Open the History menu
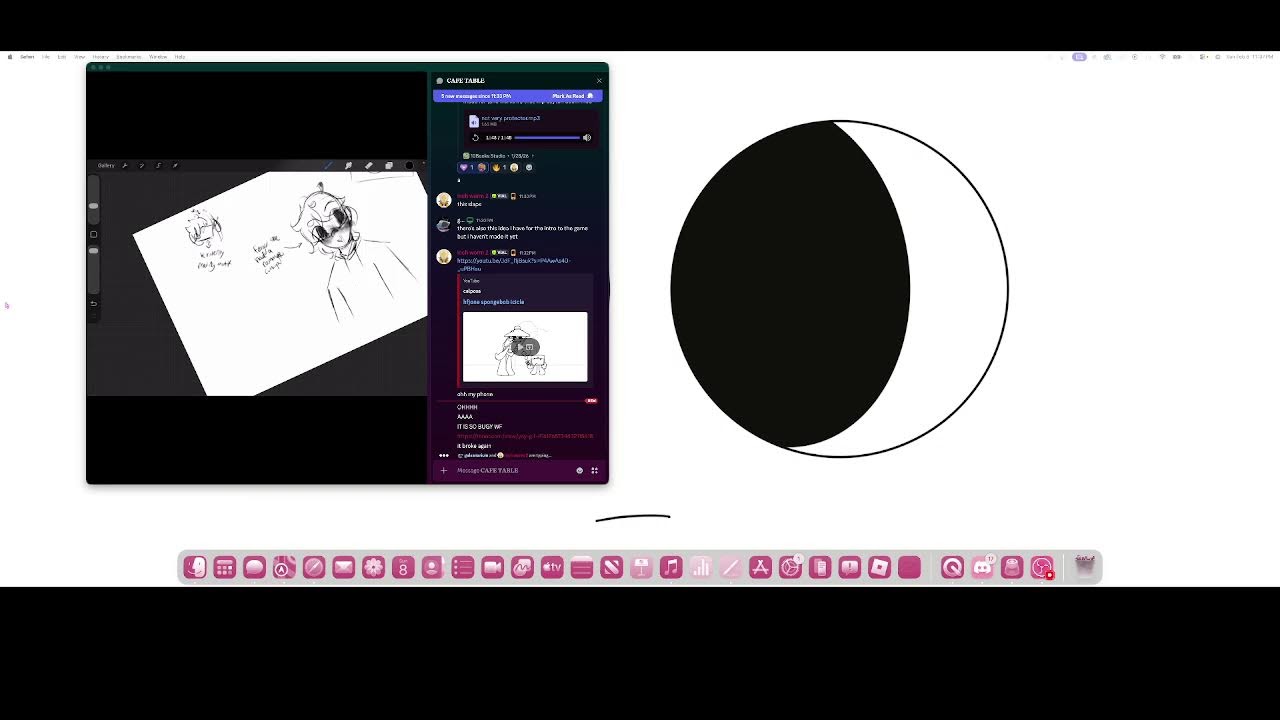Viewport: 1280px width, 720px height. (x=101, y=57)
